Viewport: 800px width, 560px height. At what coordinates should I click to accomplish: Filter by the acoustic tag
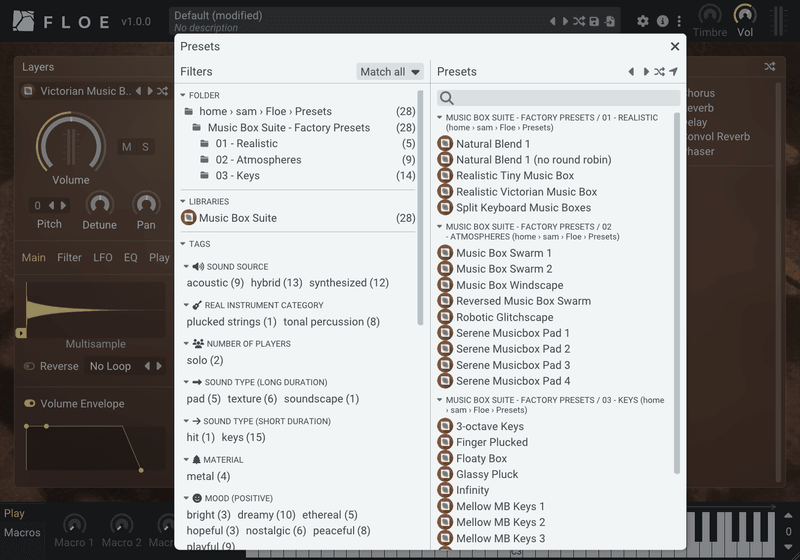pyautogui.click(x=215, y=283)
